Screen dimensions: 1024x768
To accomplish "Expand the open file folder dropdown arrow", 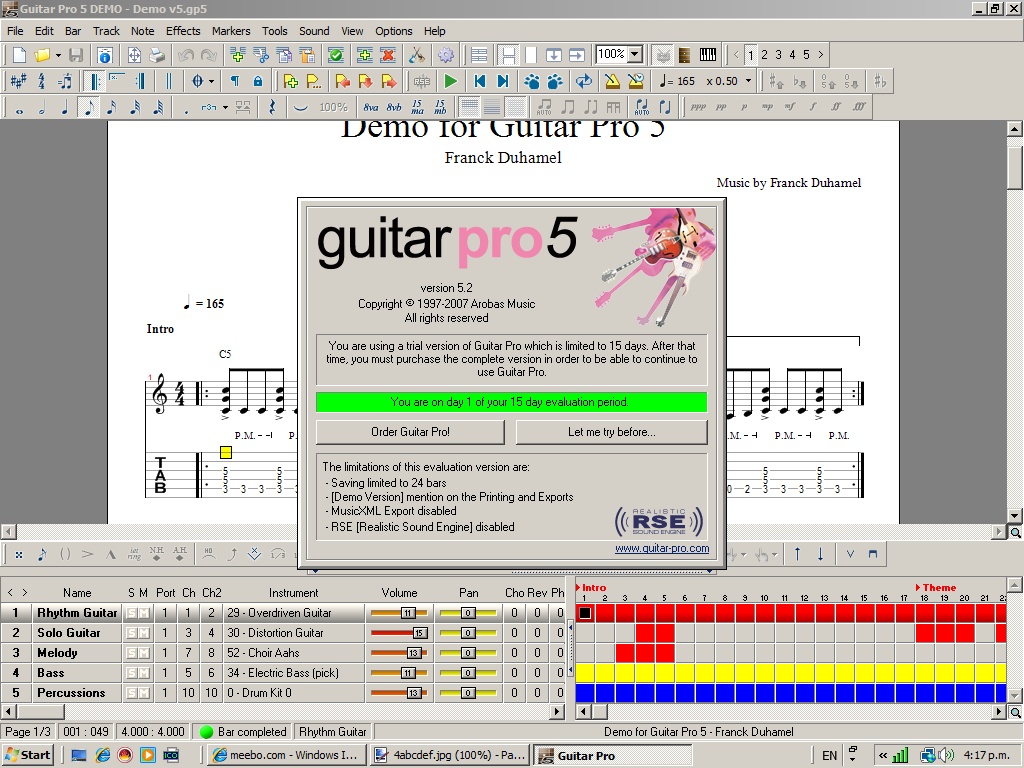I will tap(58, 56).
